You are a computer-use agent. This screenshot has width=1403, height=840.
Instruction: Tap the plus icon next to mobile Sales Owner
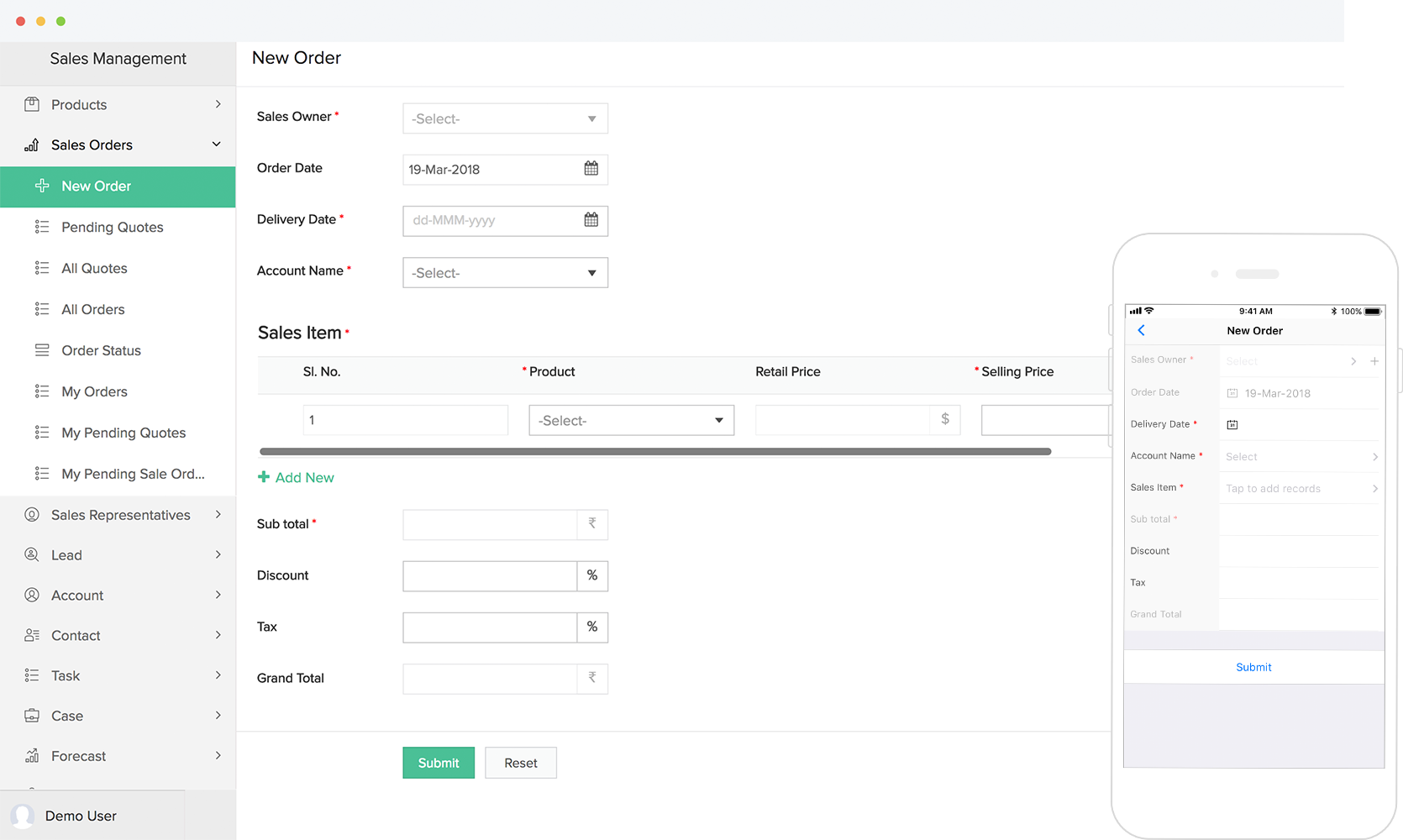point(1374,361)
